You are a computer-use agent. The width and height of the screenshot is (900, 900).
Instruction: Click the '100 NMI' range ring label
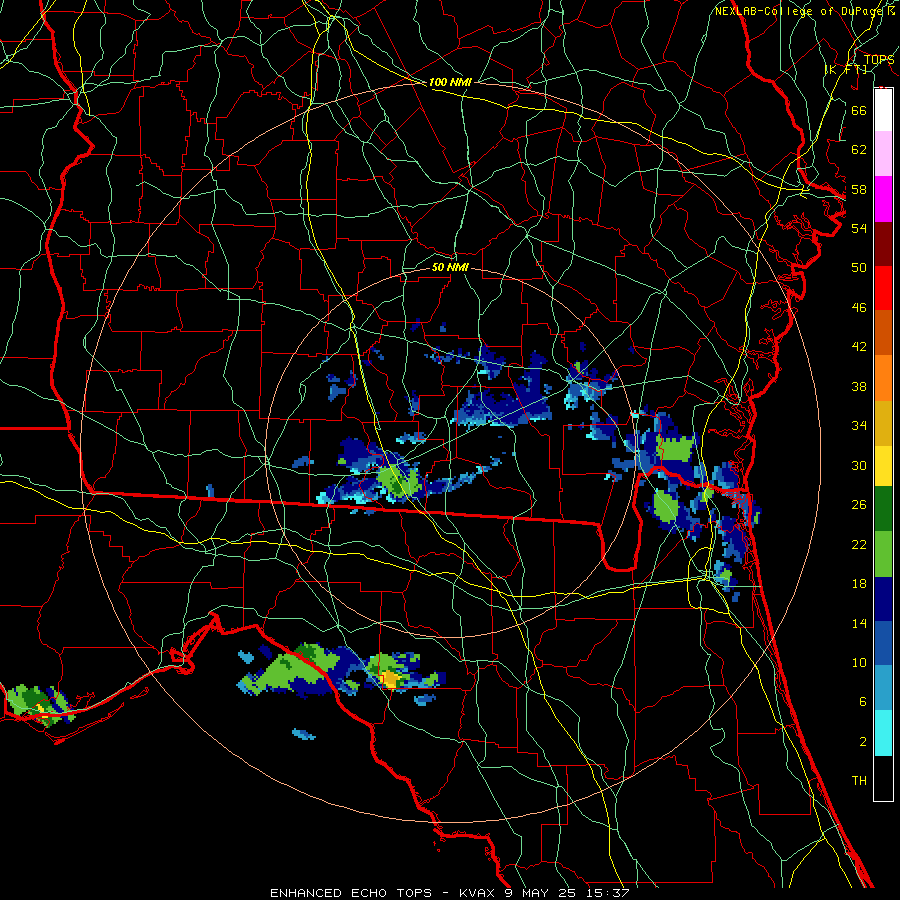coord(450,82)
